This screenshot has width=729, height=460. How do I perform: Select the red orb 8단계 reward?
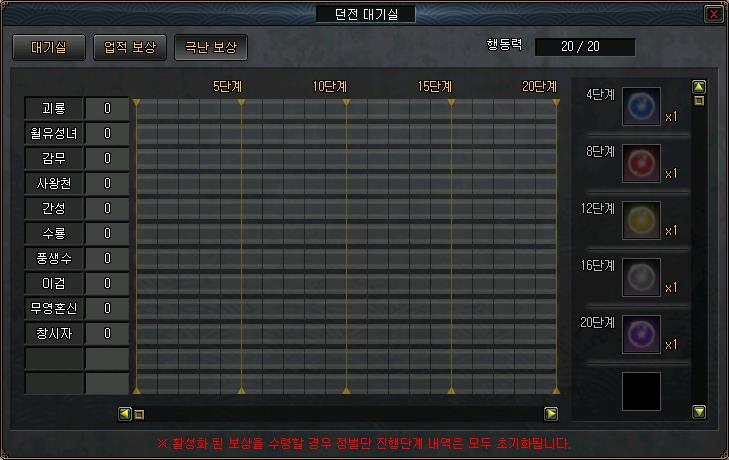[x=641, y=163]
